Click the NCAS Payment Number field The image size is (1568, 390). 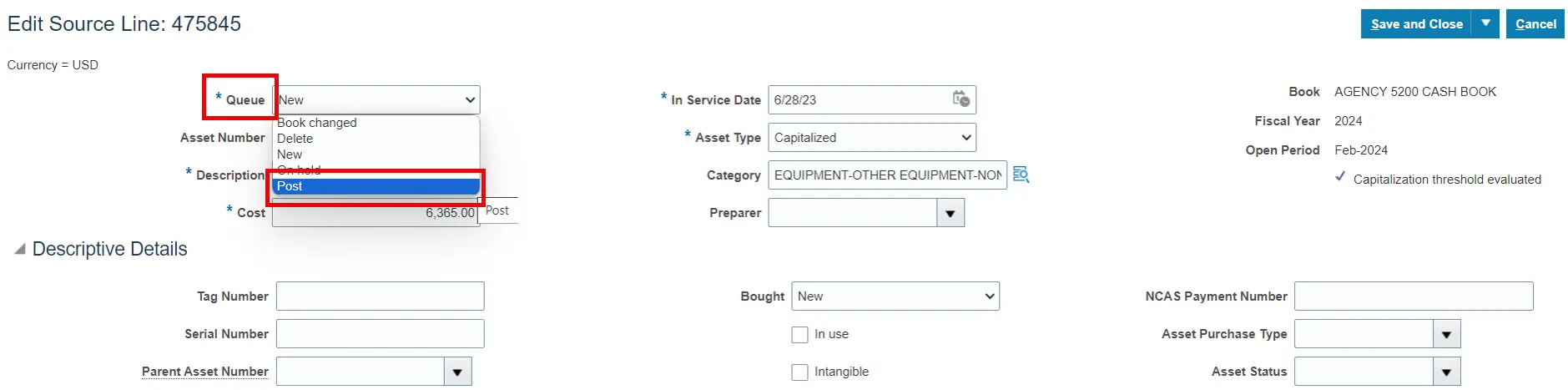[x=1413, y=296]
